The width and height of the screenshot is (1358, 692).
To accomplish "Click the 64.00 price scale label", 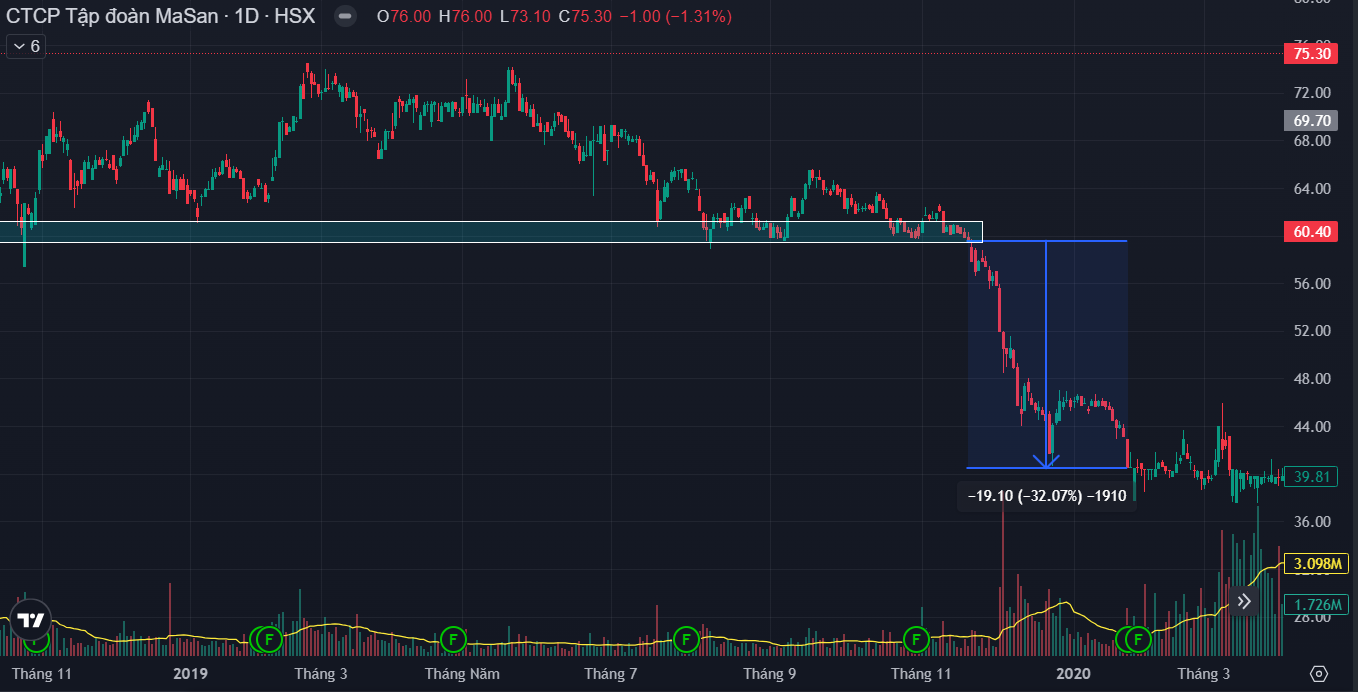I will (1311, 188).
